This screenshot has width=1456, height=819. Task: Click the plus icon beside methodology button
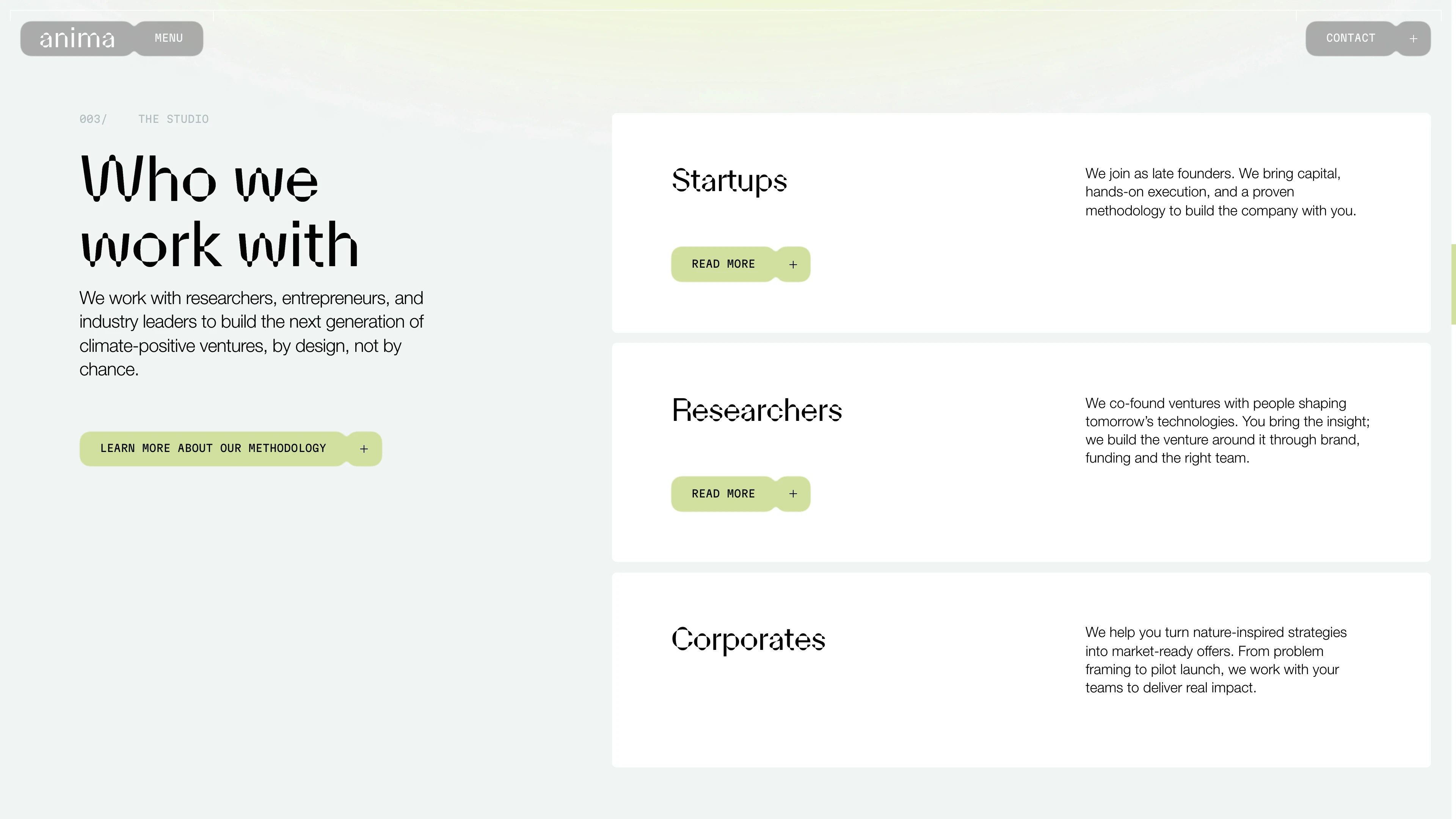coord(364,449)
